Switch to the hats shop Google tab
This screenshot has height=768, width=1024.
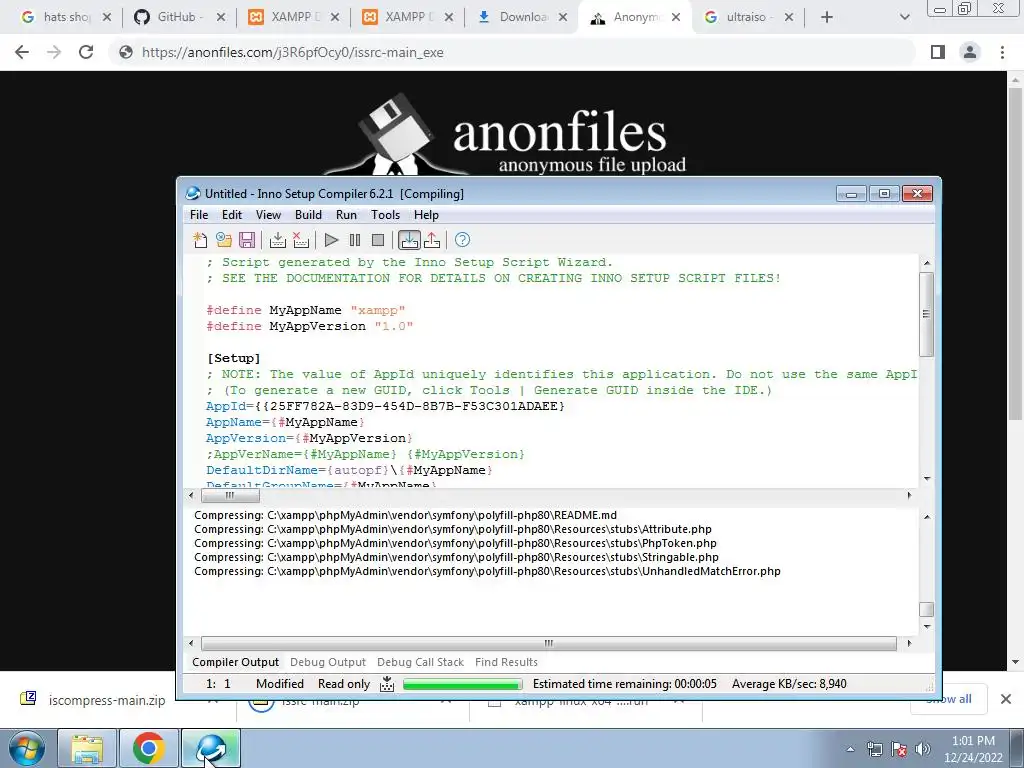click(65, 17)
